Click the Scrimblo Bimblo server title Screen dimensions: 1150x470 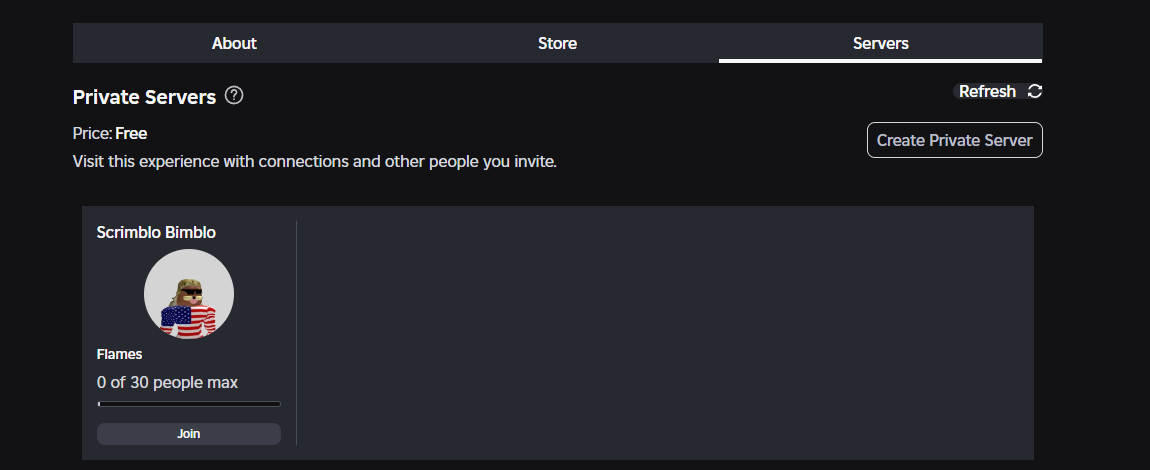(156, 232)
